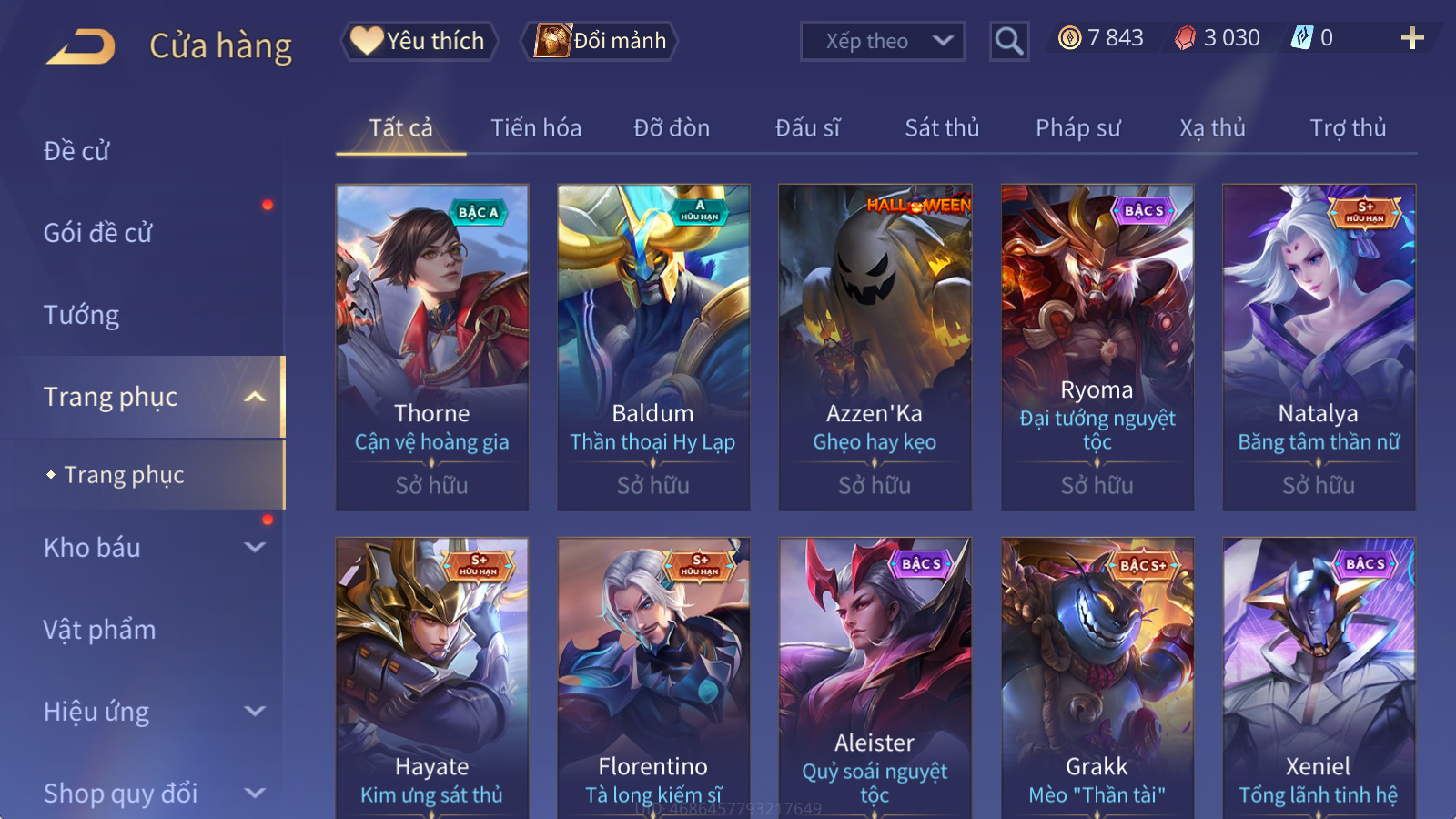Switch to the Pháp sư tab

coord(1078,128)
